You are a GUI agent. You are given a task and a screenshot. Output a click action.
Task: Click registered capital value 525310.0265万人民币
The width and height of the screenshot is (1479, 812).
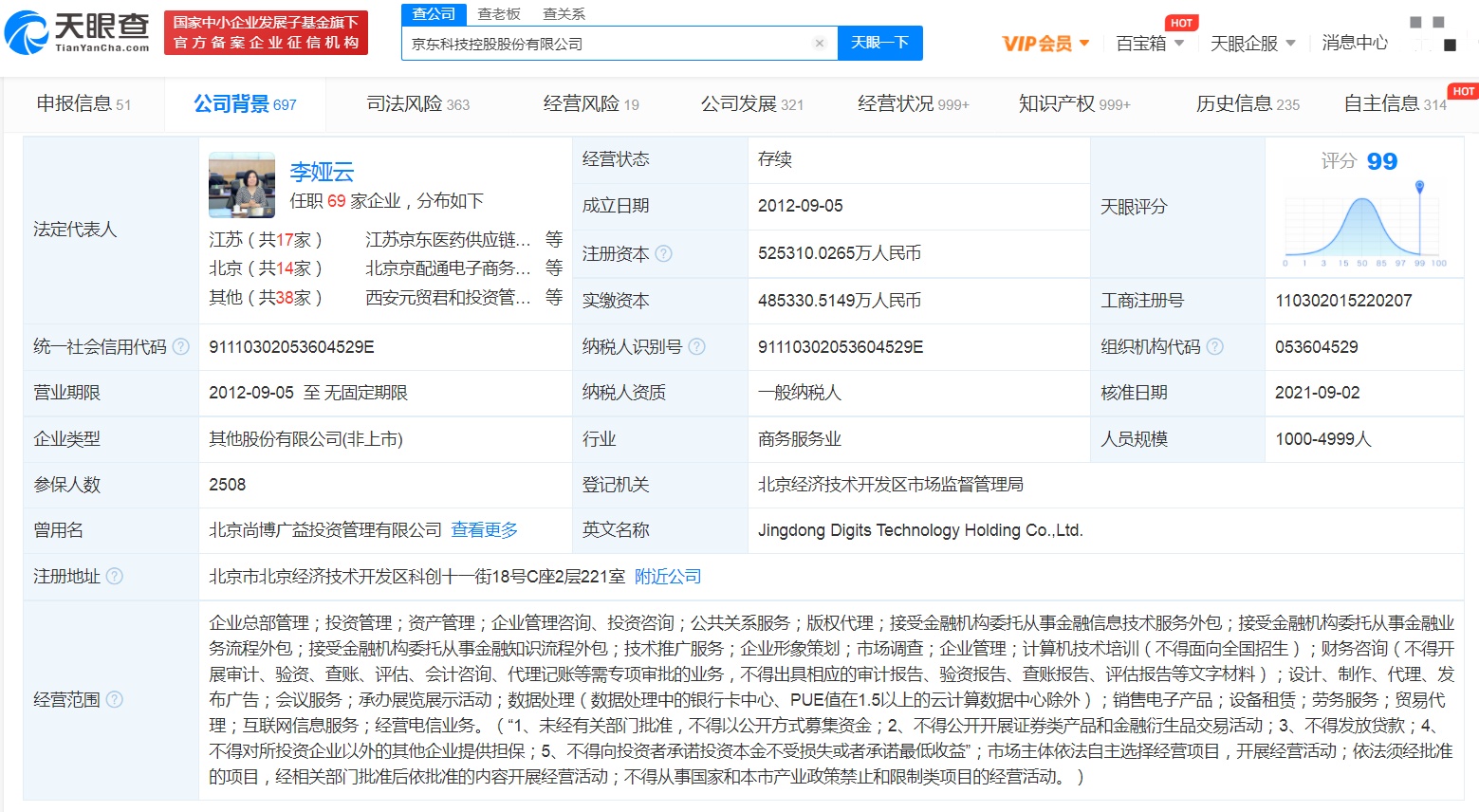point(840,253)
